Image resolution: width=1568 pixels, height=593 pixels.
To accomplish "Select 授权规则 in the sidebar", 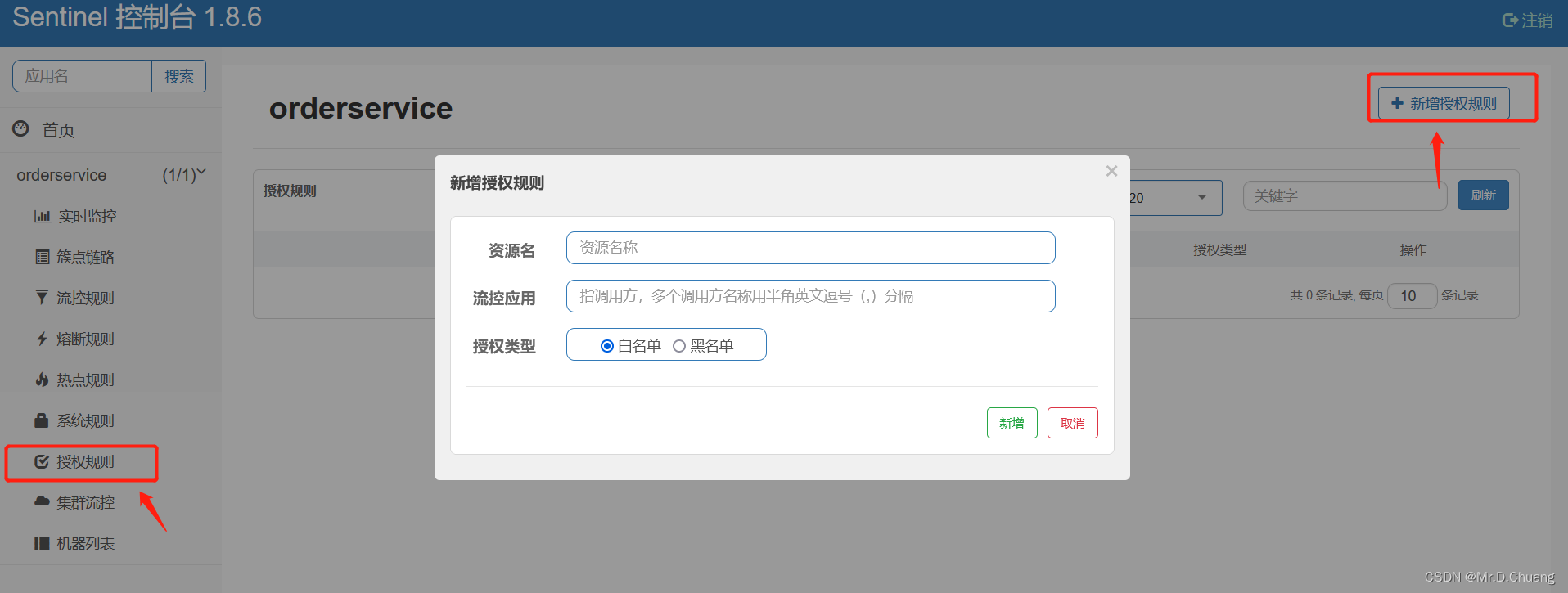I will click(86, 461).
